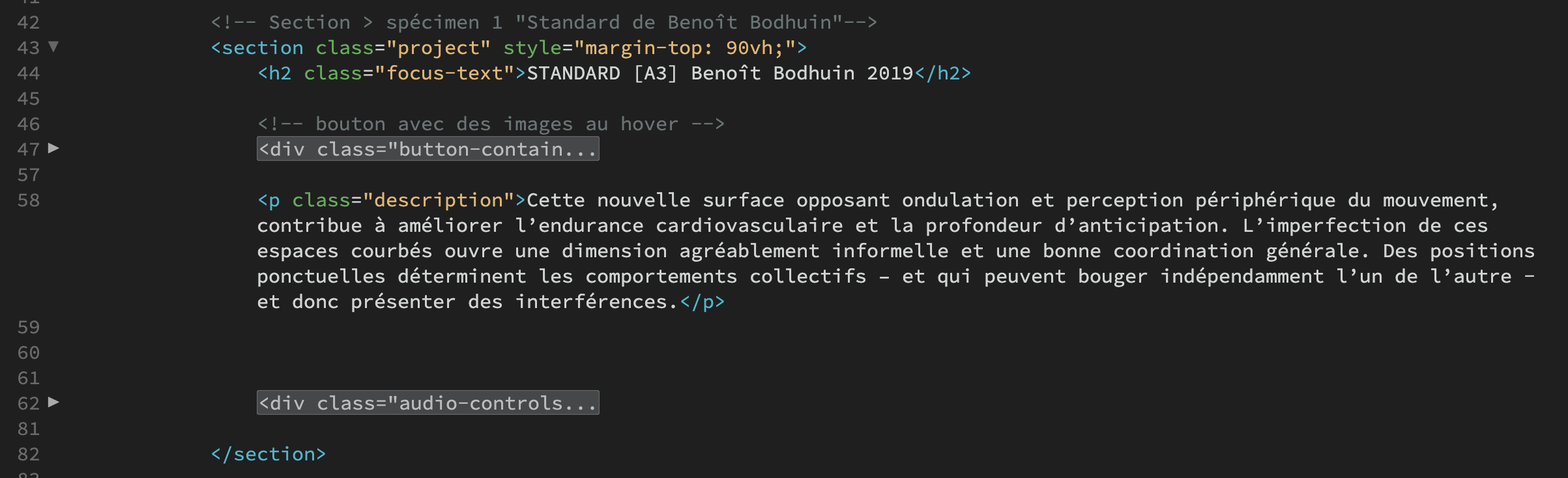Click line number 82 in the gutter
The height and width of the screenshot is (478, 1568).
coord(28,455)
